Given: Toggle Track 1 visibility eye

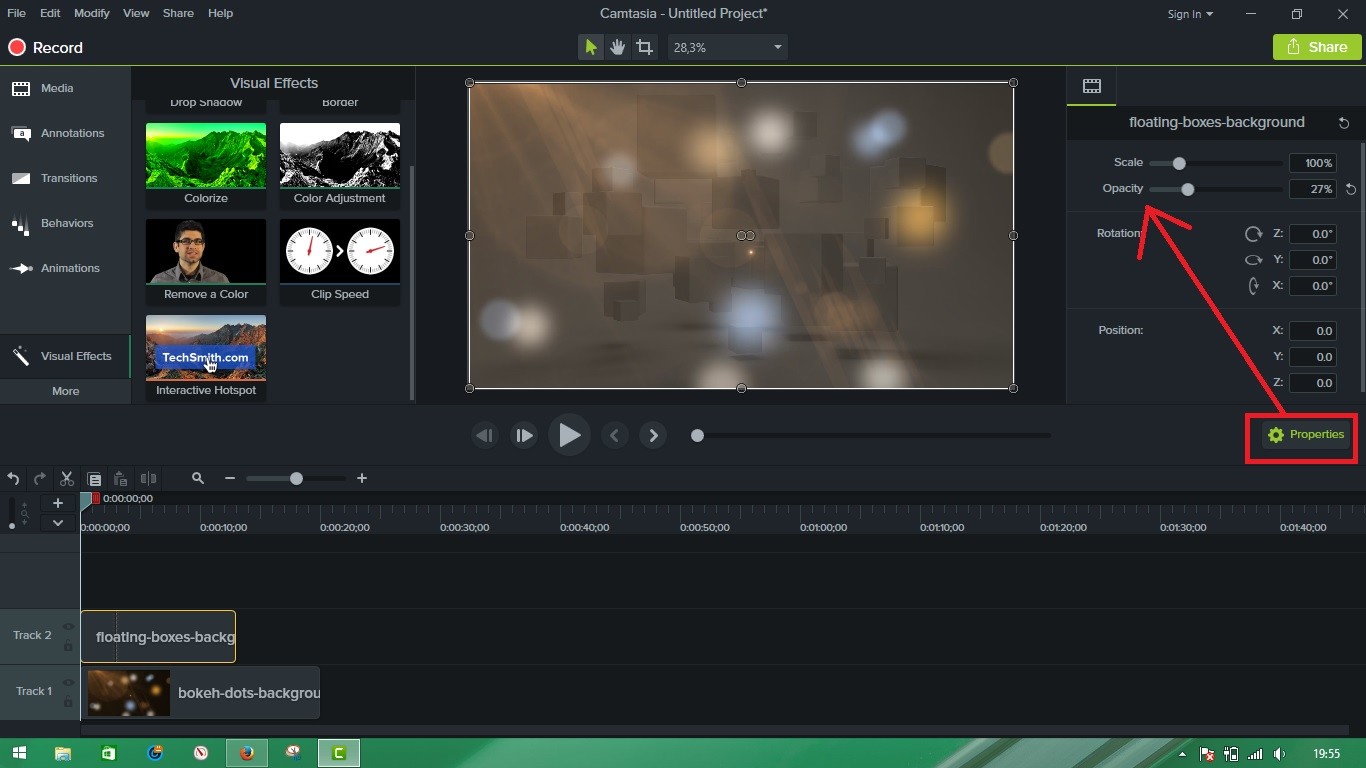Looking at the screenshot, I should click(x=68, y=683).
